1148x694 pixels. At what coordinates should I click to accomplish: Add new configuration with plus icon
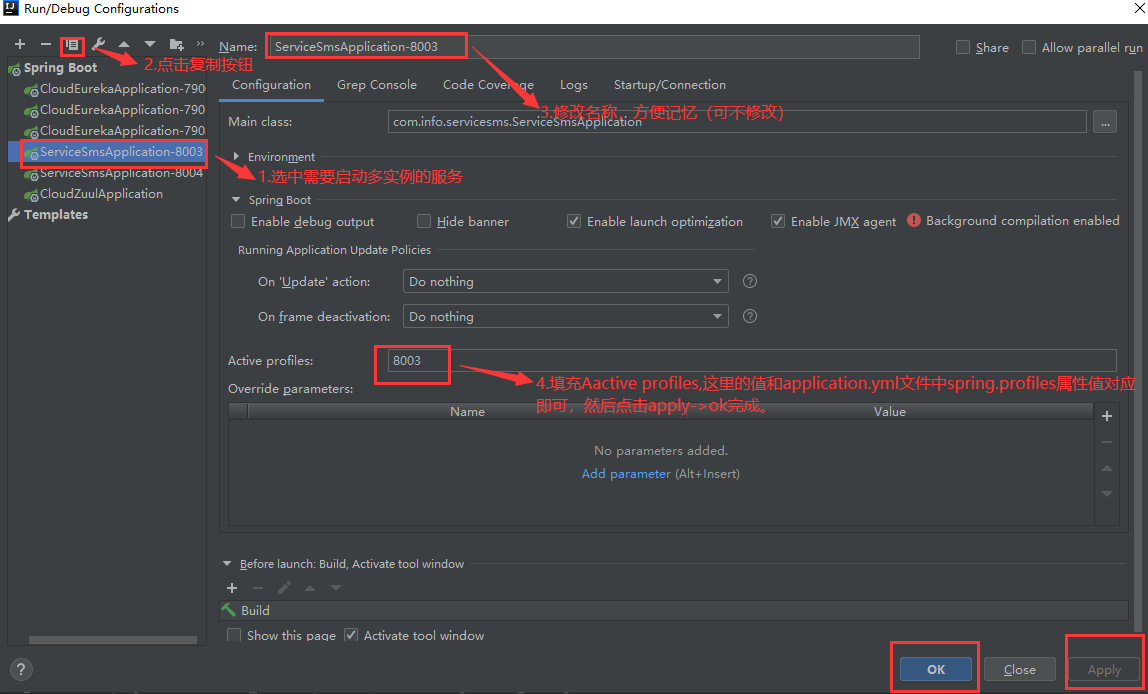[20, 45]
